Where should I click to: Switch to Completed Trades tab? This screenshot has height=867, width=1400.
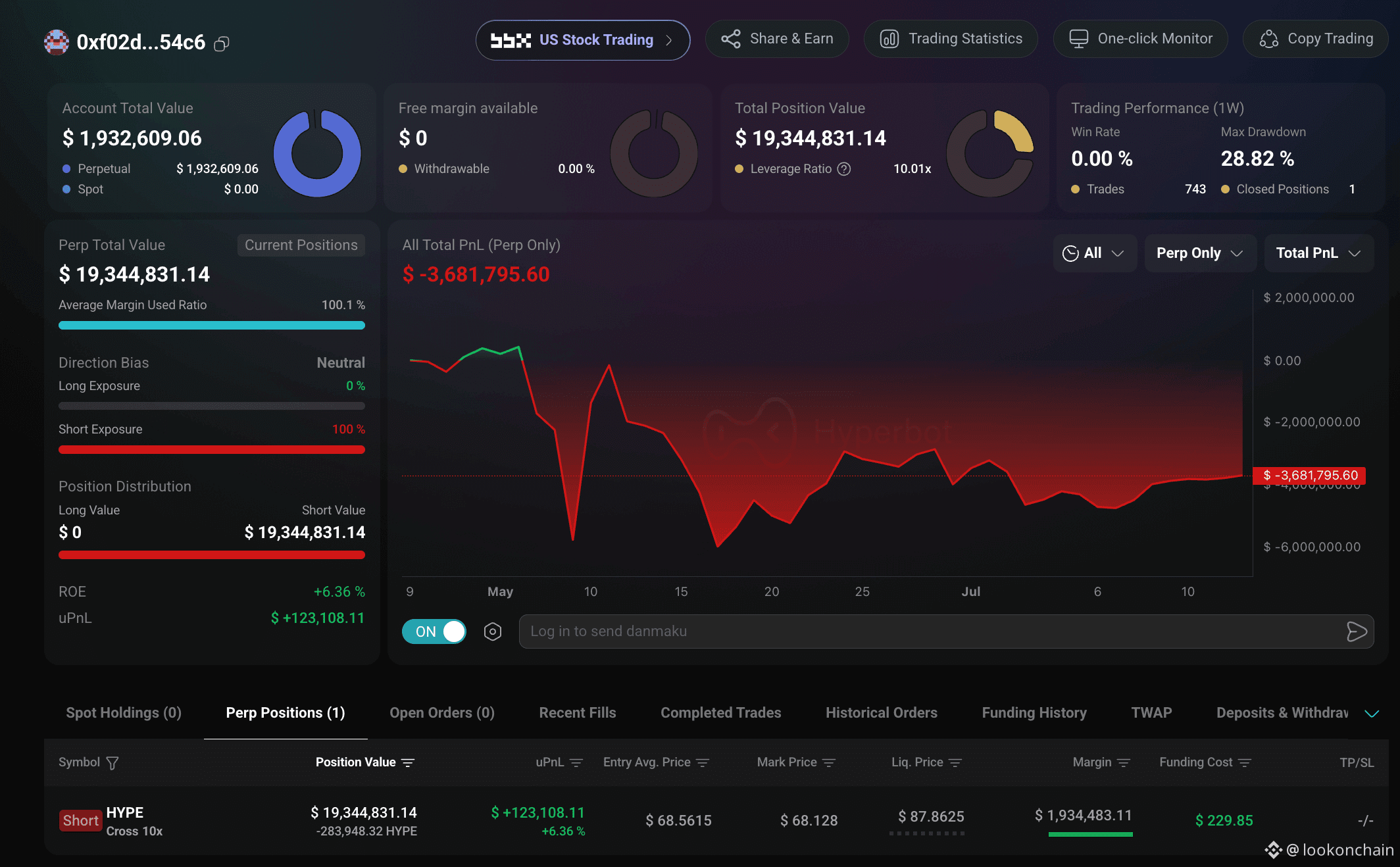pyautogui.click(x=721, y=713)
